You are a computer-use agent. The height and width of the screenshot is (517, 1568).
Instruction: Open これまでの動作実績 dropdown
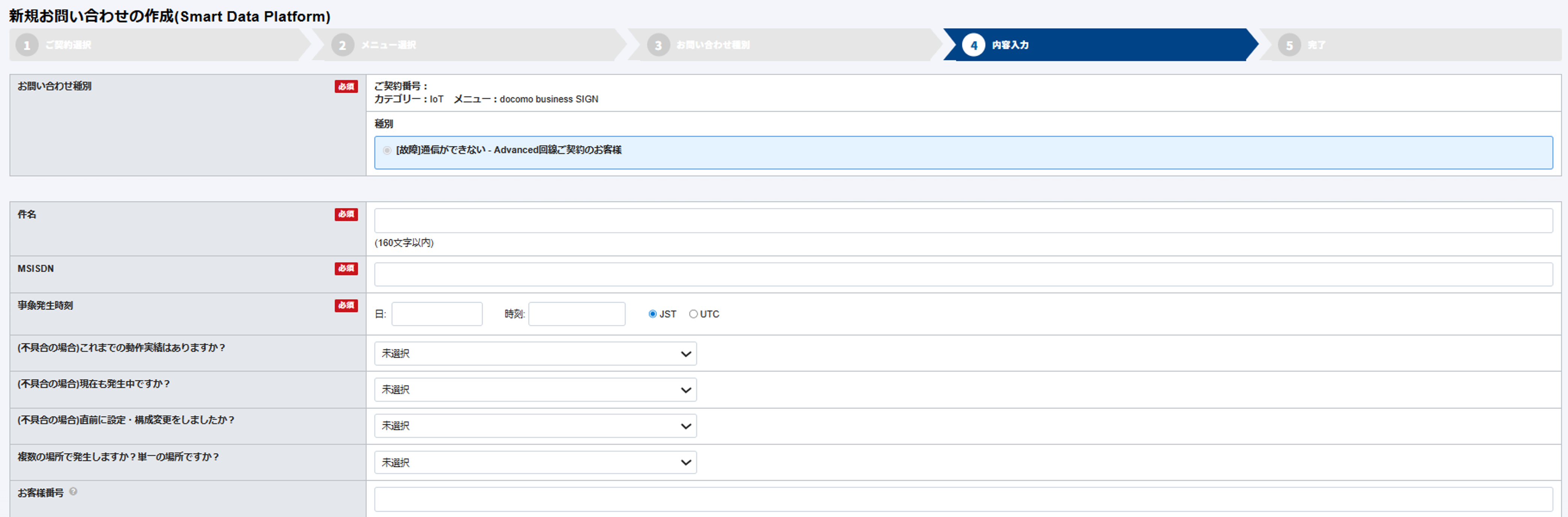[x=535, y=353]
